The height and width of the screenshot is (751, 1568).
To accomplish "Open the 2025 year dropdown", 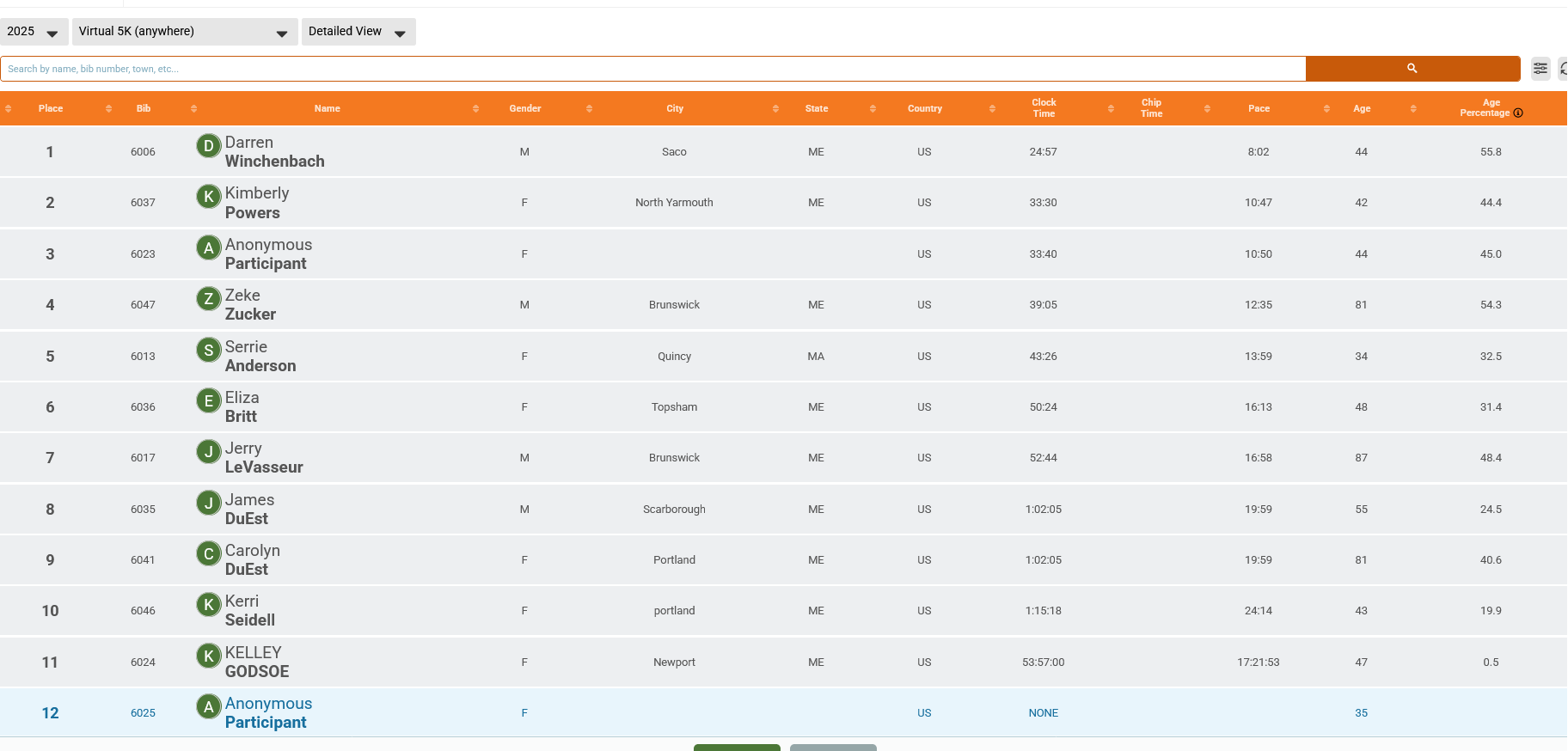I will [x=34, y=32].
